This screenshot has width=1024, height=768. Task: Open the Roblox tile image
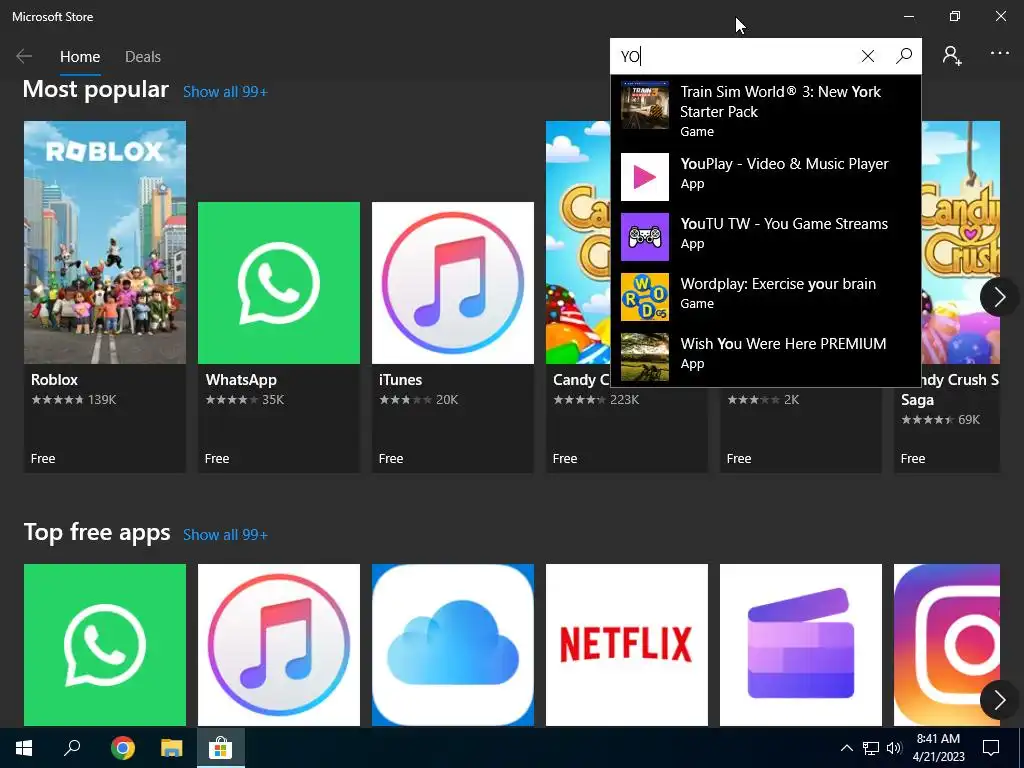click(104, 242)
